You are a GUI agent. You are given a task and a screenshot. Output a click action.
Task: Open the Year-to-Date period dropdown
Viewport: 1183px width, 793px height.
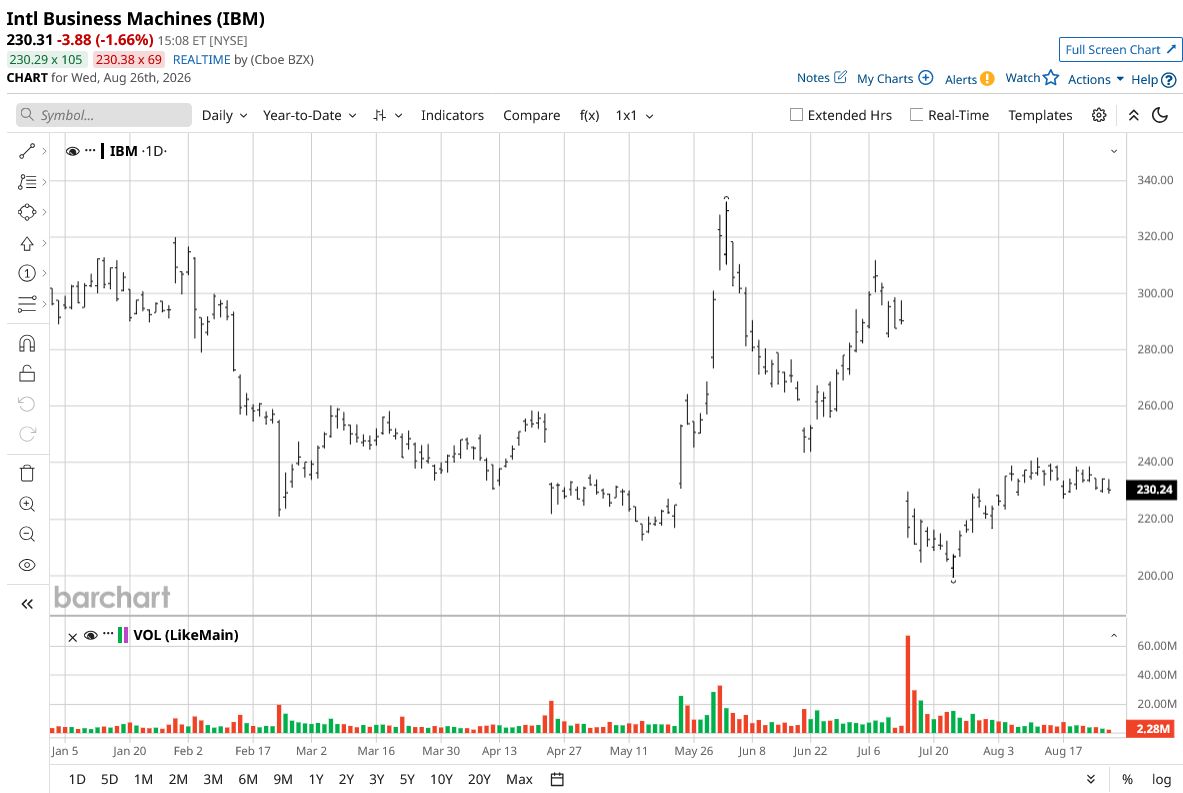tap(309, 115)
